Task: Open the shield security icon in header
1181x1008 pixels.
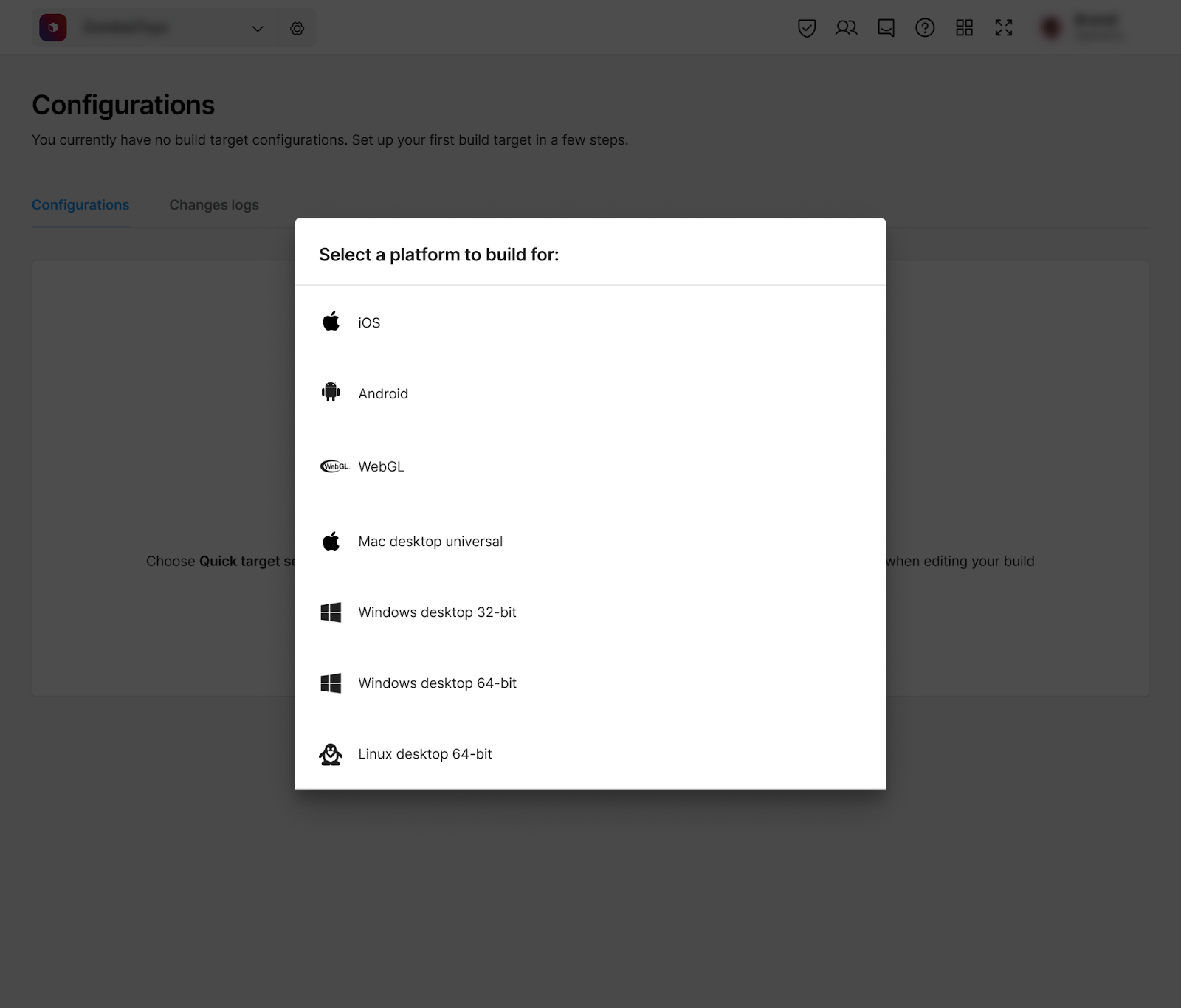Action: [807, 28]
